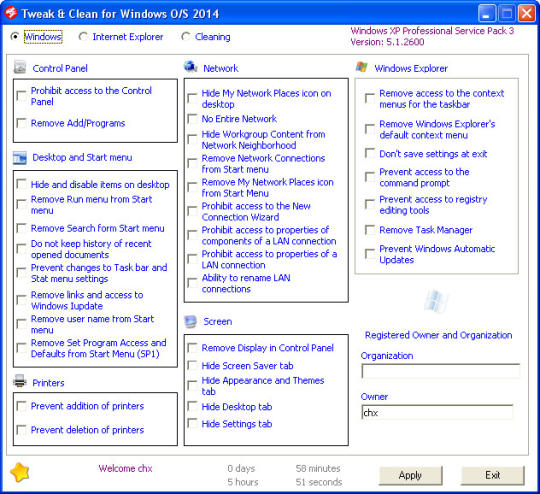The width and height of the screenshot is (540, 494).
Task: Click the yellow star icon
Action: click(20, 473)
